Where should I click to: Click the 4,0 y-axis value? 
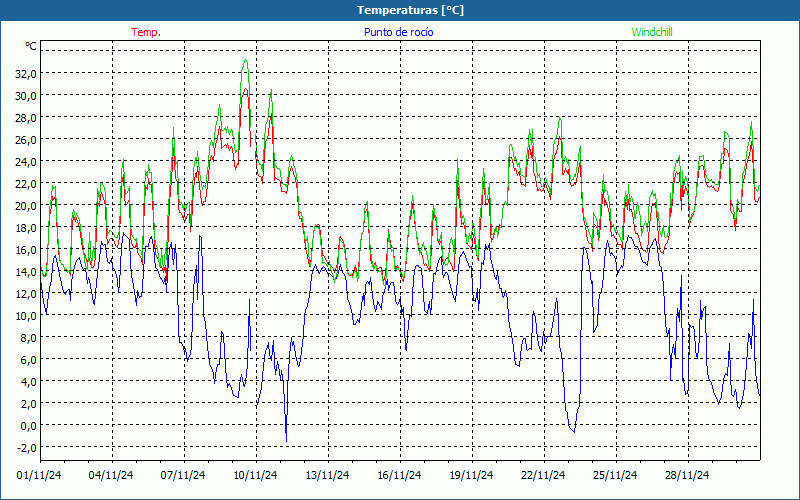click(x=28, y=382)
